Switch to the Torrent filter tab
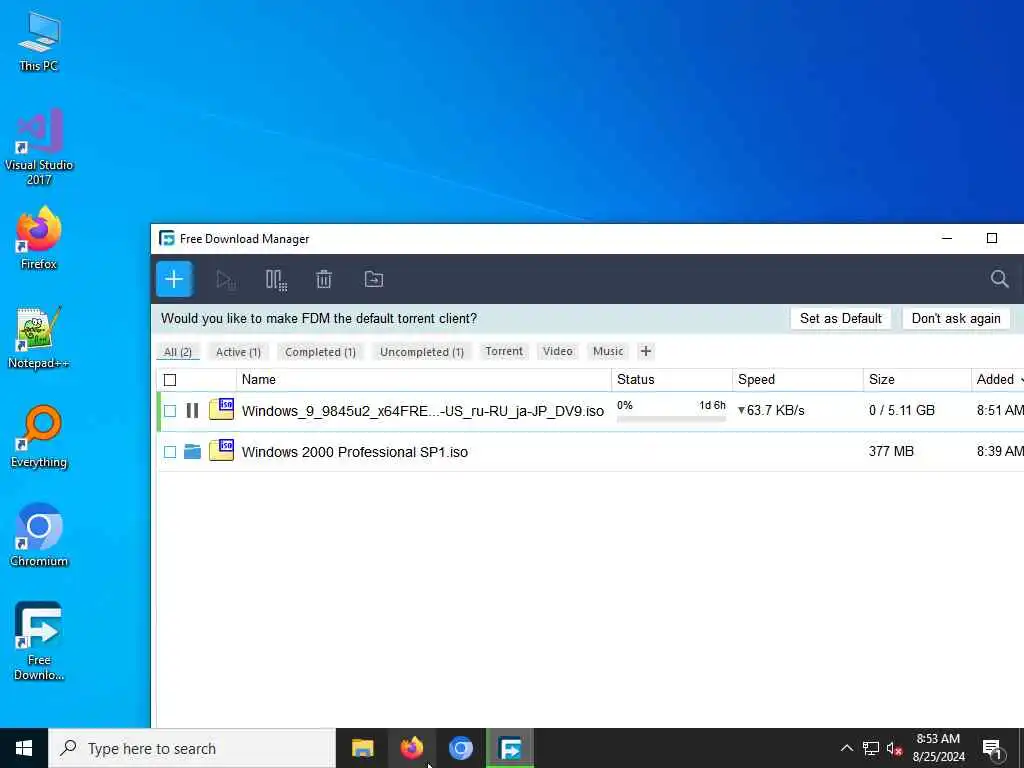The height and width of the screenshot is (768, 1024). pos(504,351)
